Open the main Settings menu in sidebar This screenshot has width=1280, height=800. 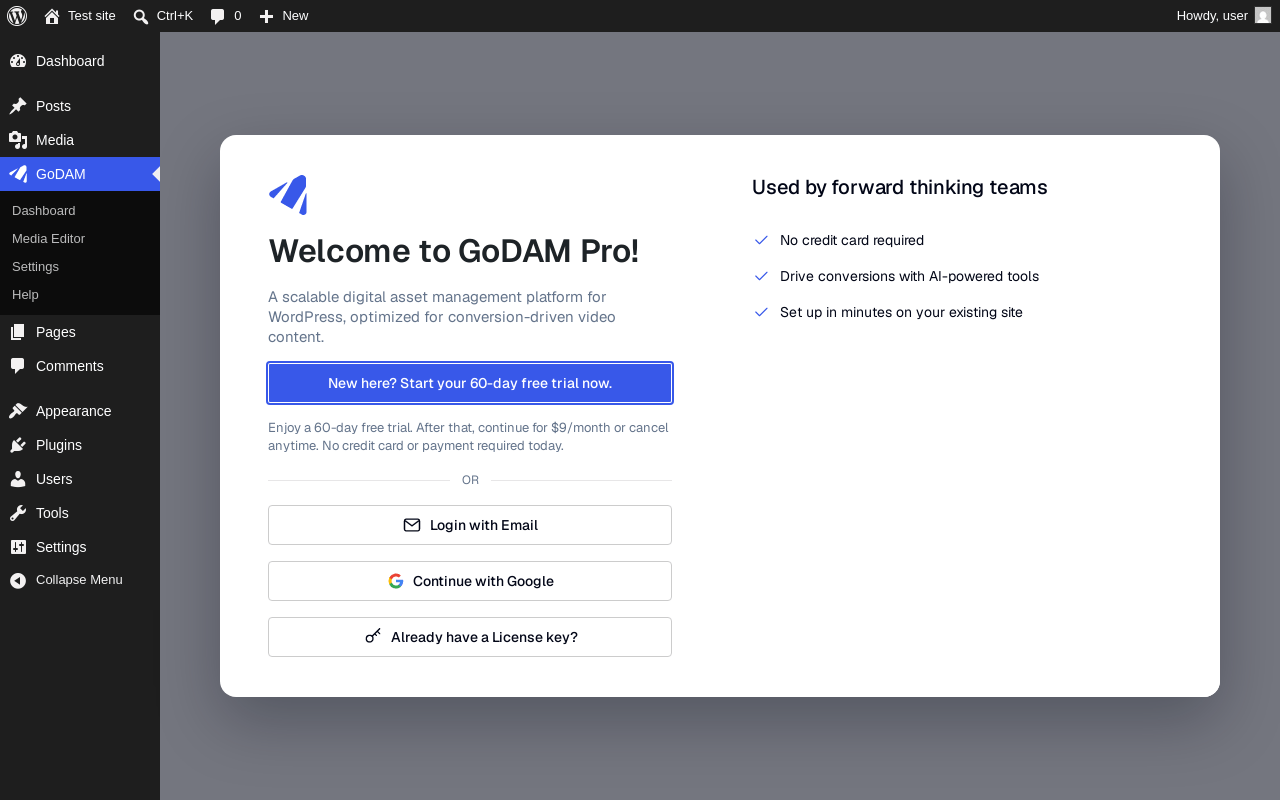click(x=80, y=547)
